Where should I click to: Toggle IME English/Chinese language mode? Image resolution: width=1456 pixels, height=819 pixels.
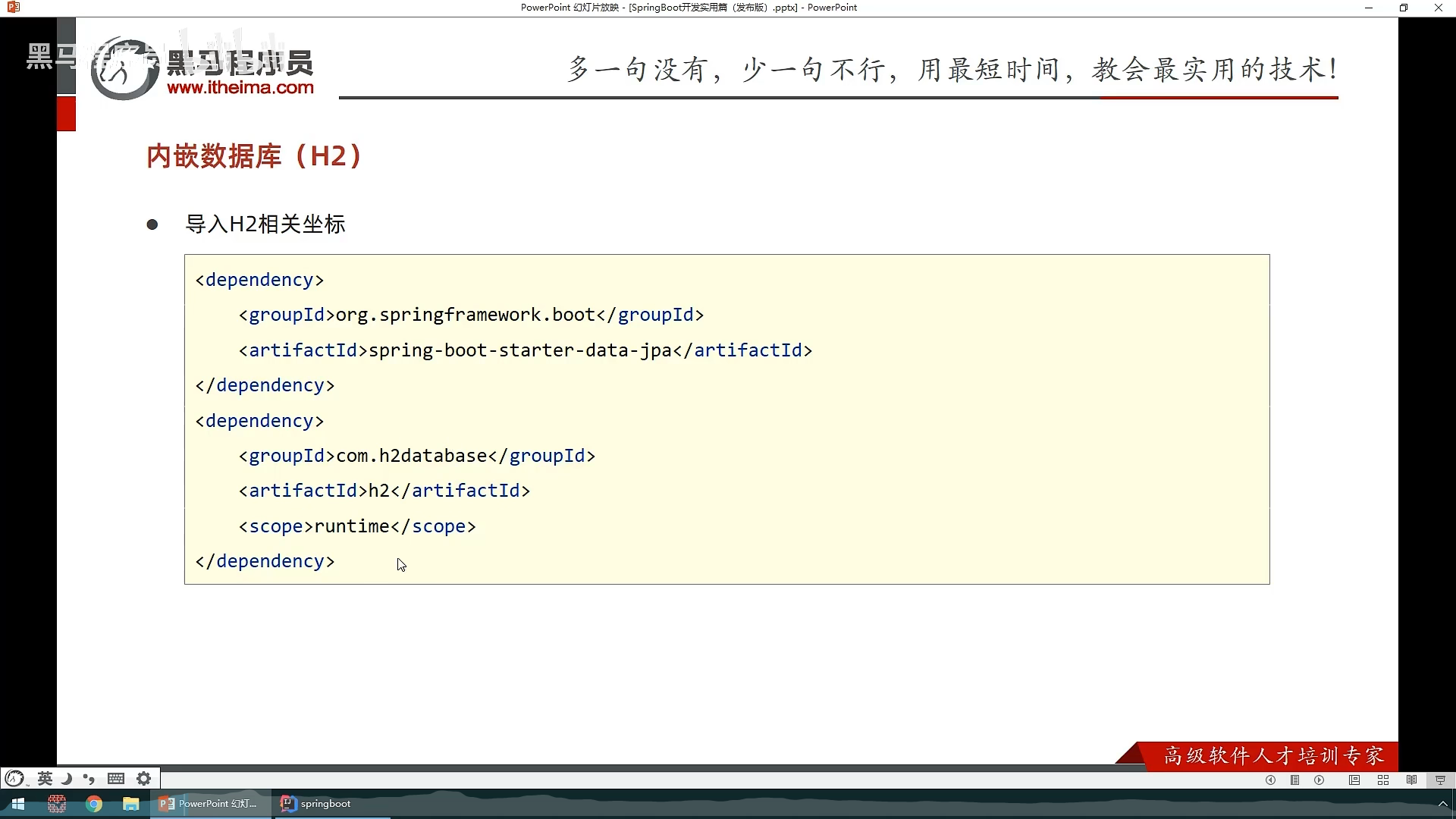pyautogui.click(x=45, y=778)
